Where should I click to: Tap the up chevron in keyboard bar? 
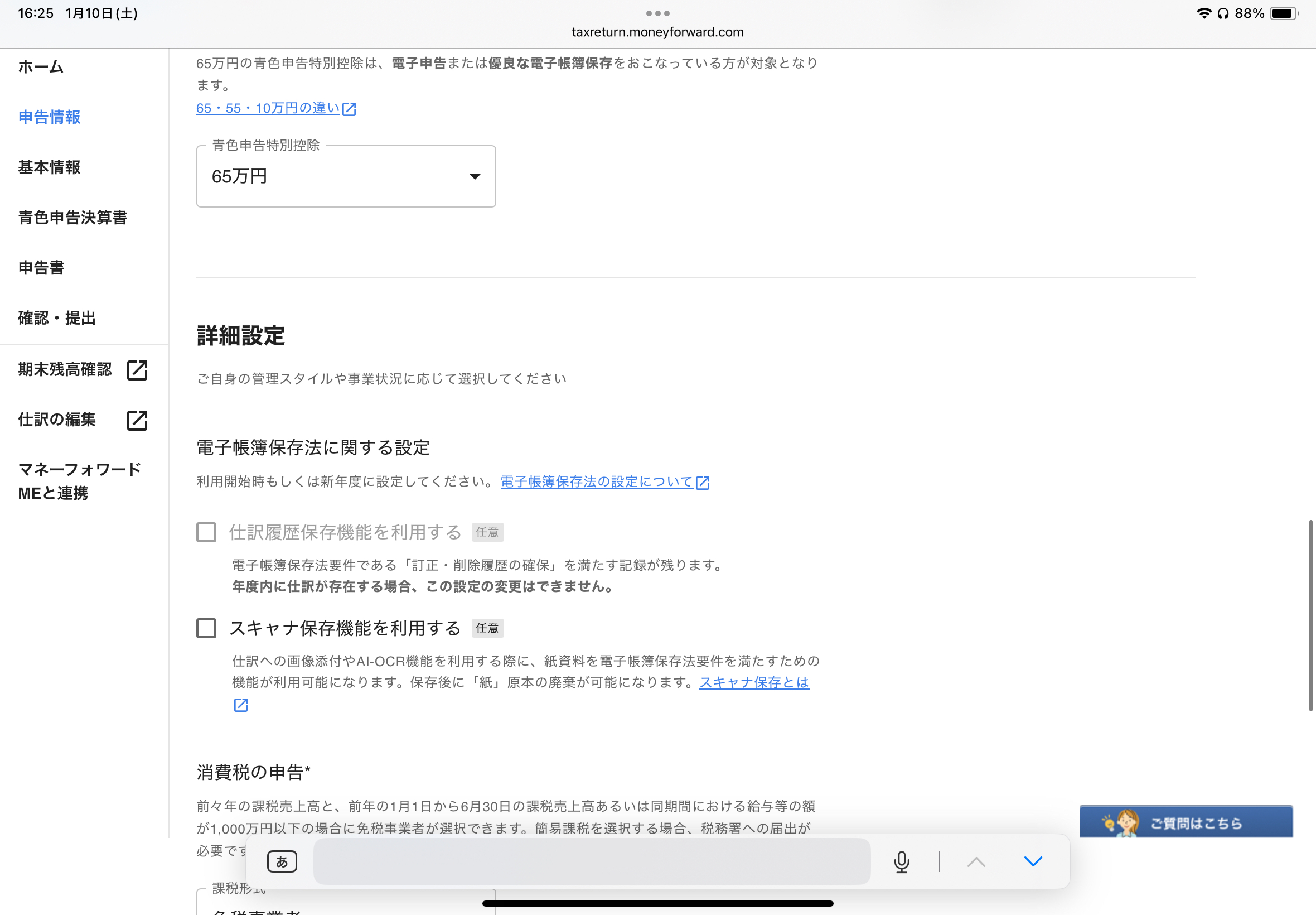(x=976, y=861)
